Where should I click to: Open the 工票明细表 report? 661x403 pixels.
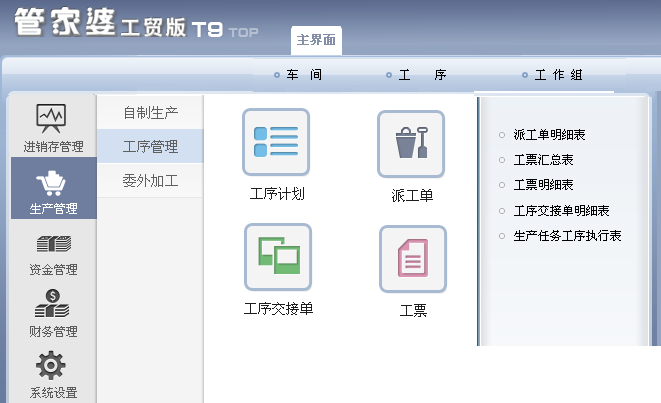[x=543, y=185]
